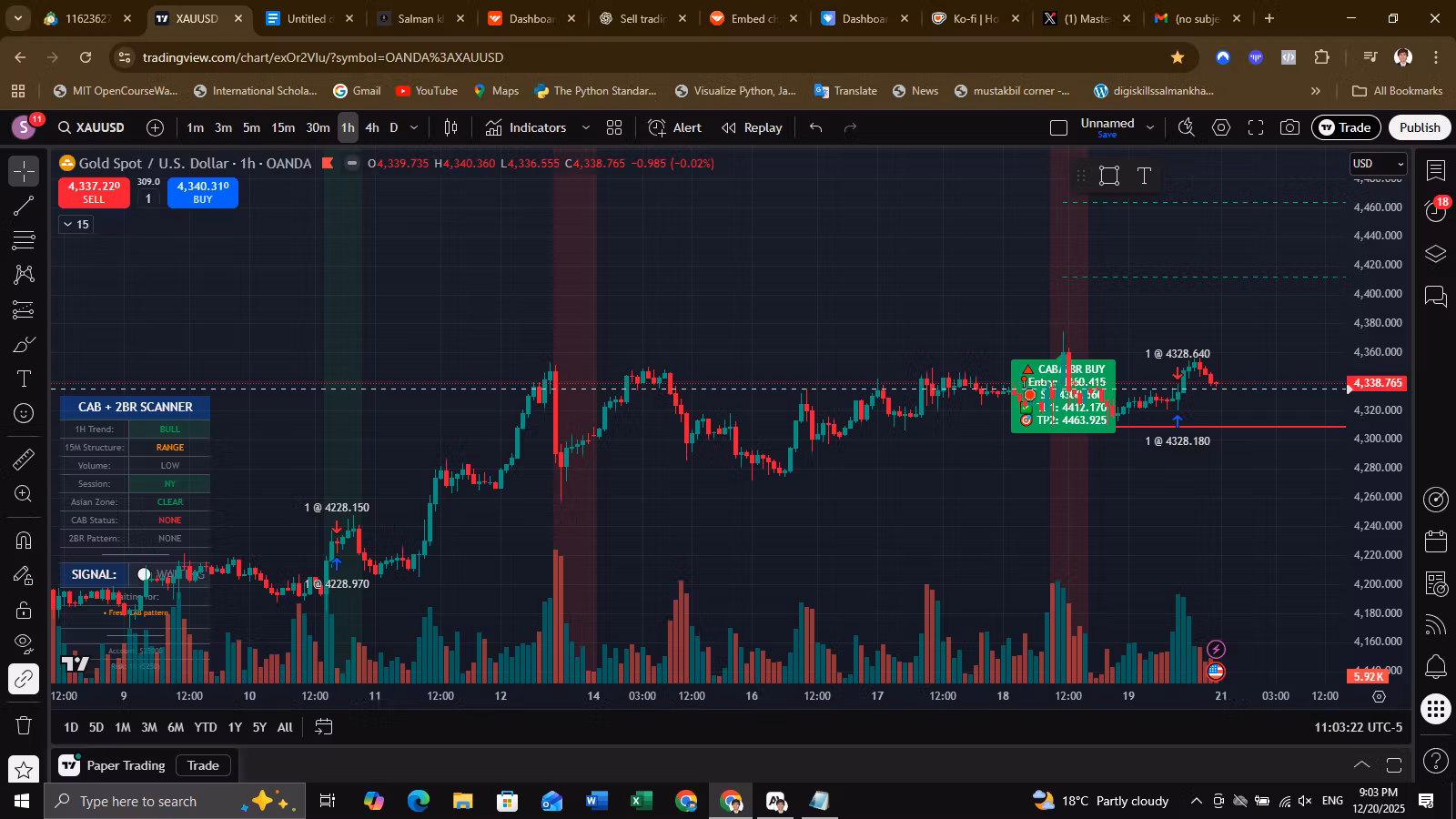Click the SIGNAL half-filled circle indicator
This screenshot has height=819, width=1456.
144,574
